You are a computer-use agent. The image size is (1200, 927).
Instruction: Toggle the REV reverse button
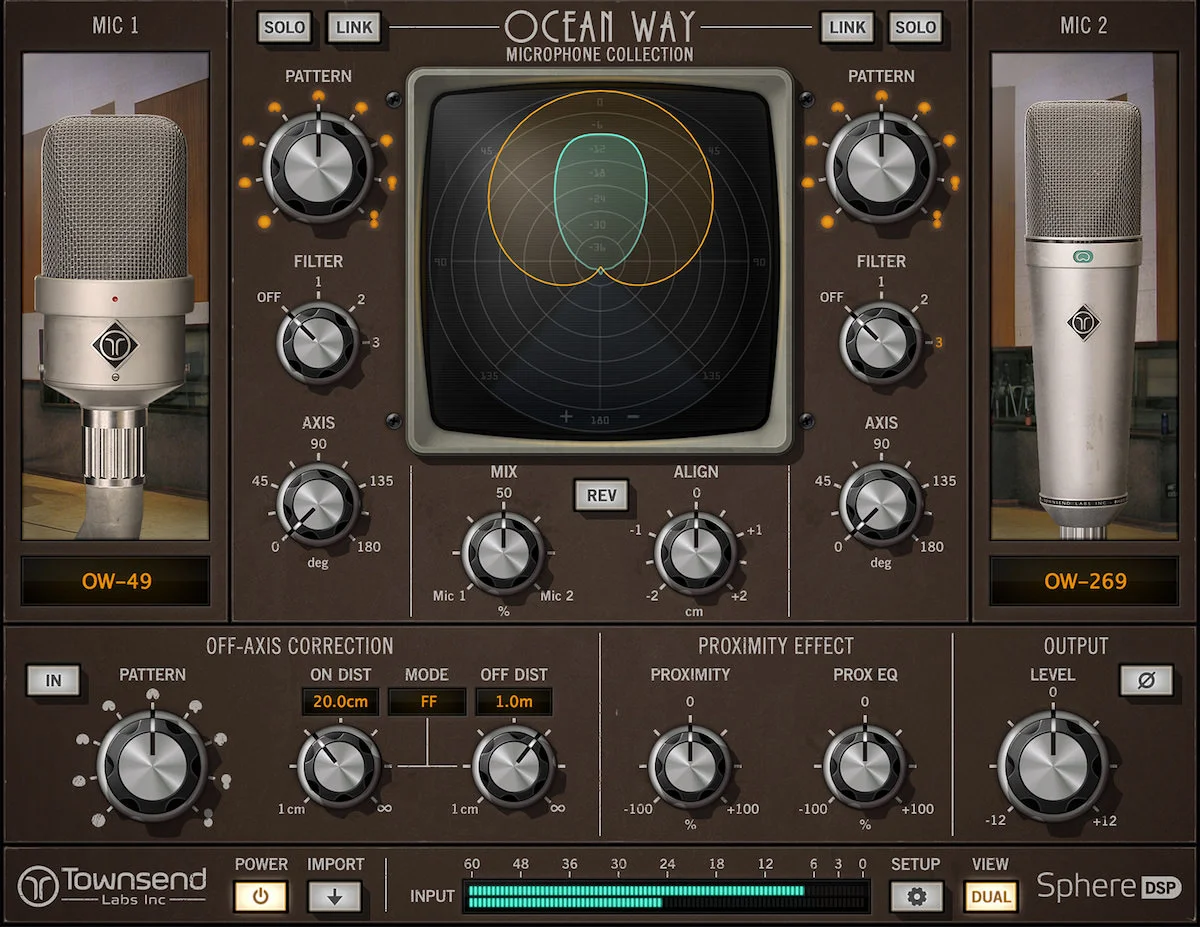pyautogui.click(x=601, y=495)
